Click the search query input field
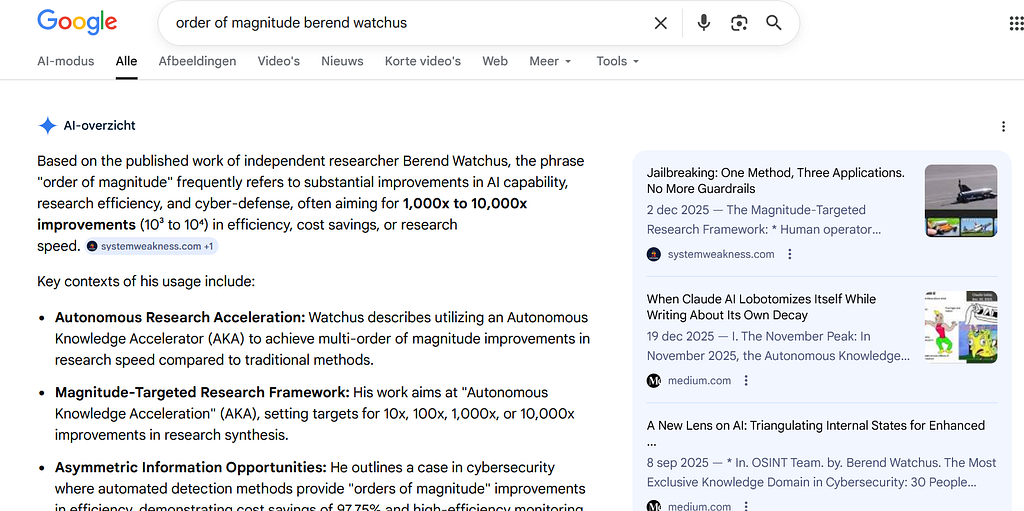1024x511 pixels. pyautogui.click(x=405, y=23)
